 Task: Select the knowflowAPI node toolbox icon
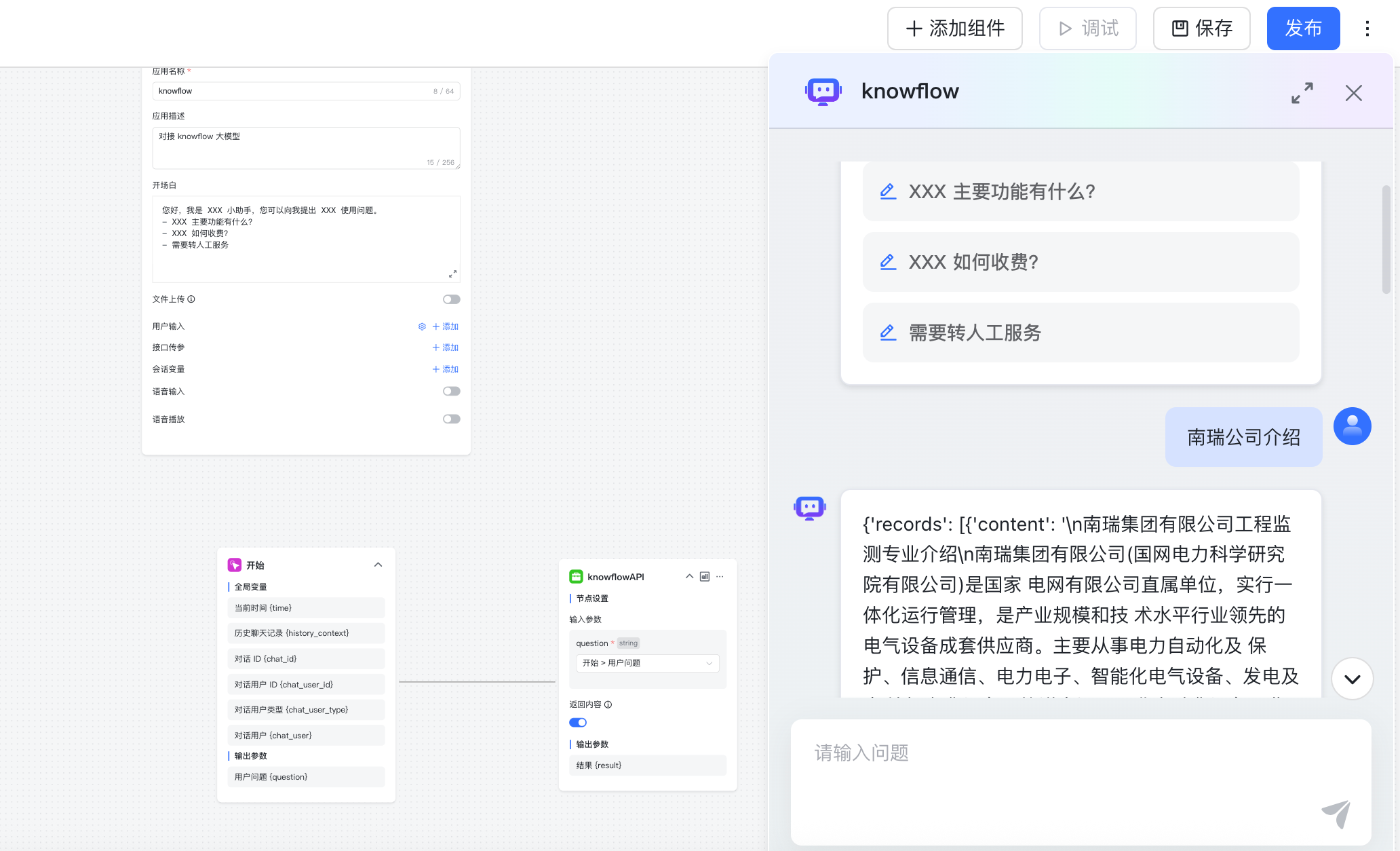pyautogui.click(x=577, y=576)
